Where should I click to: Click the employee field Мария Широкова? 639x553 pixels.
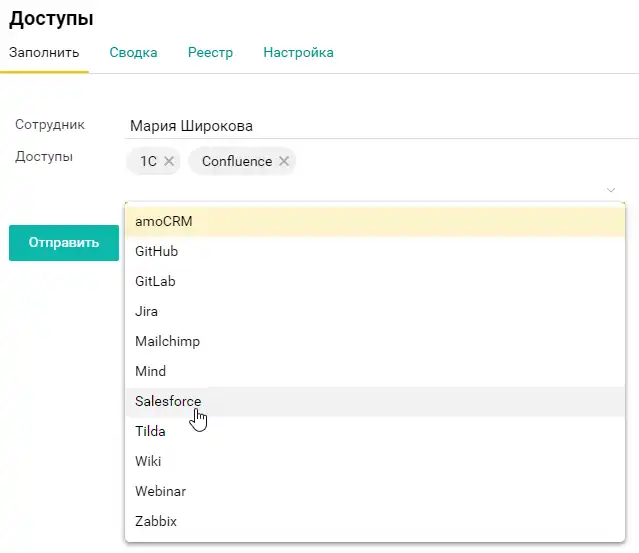coord(381,126)
